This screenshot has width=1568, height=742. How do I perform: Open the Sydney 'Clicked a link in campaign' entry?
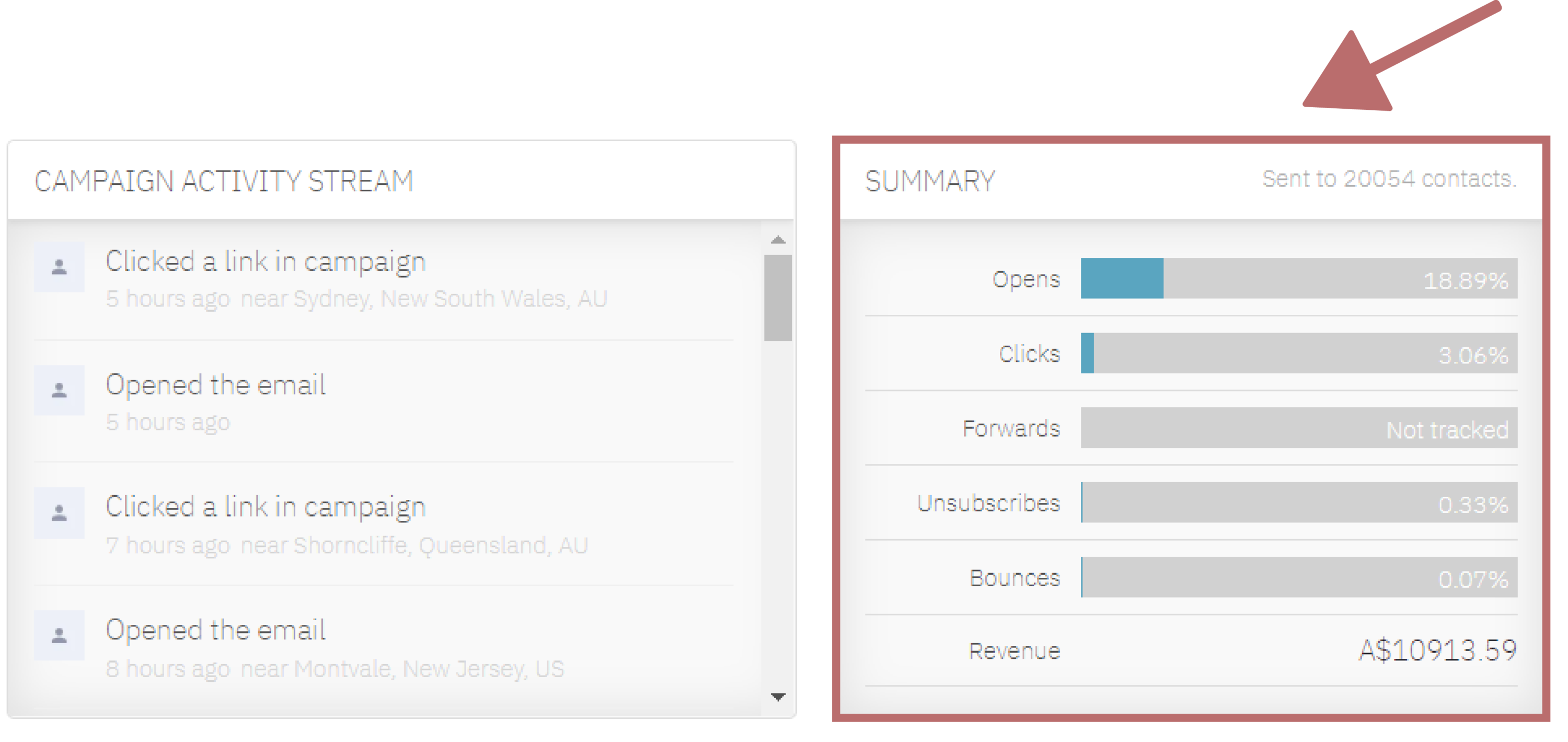tap(266, 262)
